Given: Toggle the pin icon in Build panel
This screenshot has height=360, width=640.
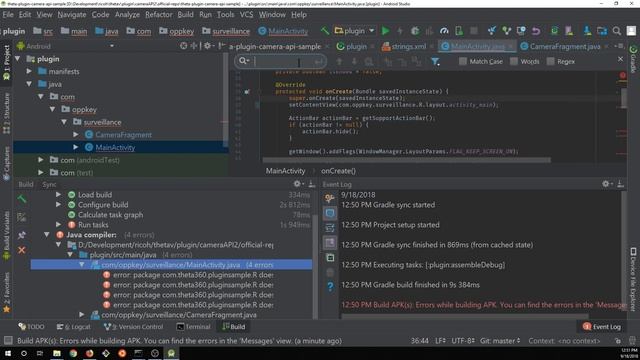Looking at the screenshot, I should (22, 235).
